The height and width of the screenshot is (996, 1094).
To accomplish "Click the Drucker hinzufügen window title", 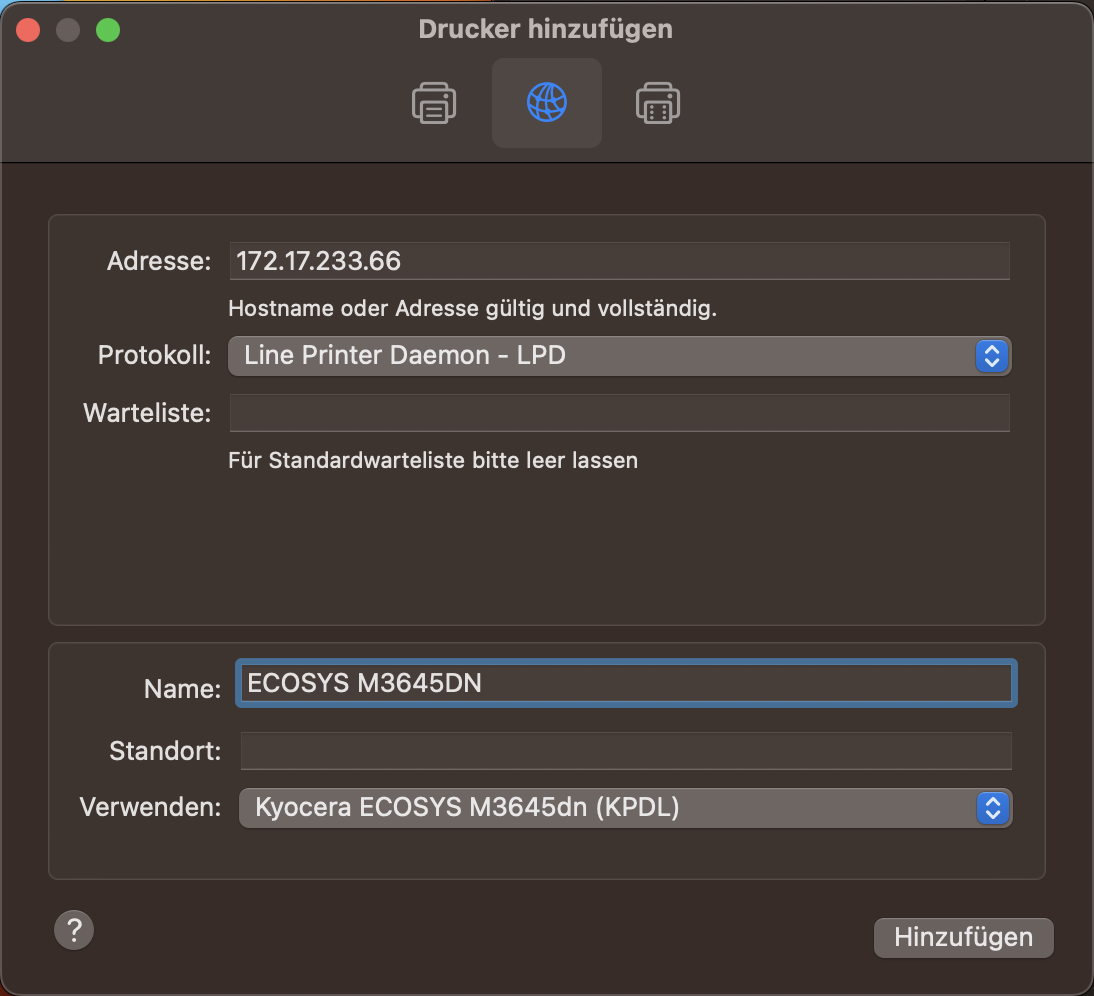I will click(546, 30).
